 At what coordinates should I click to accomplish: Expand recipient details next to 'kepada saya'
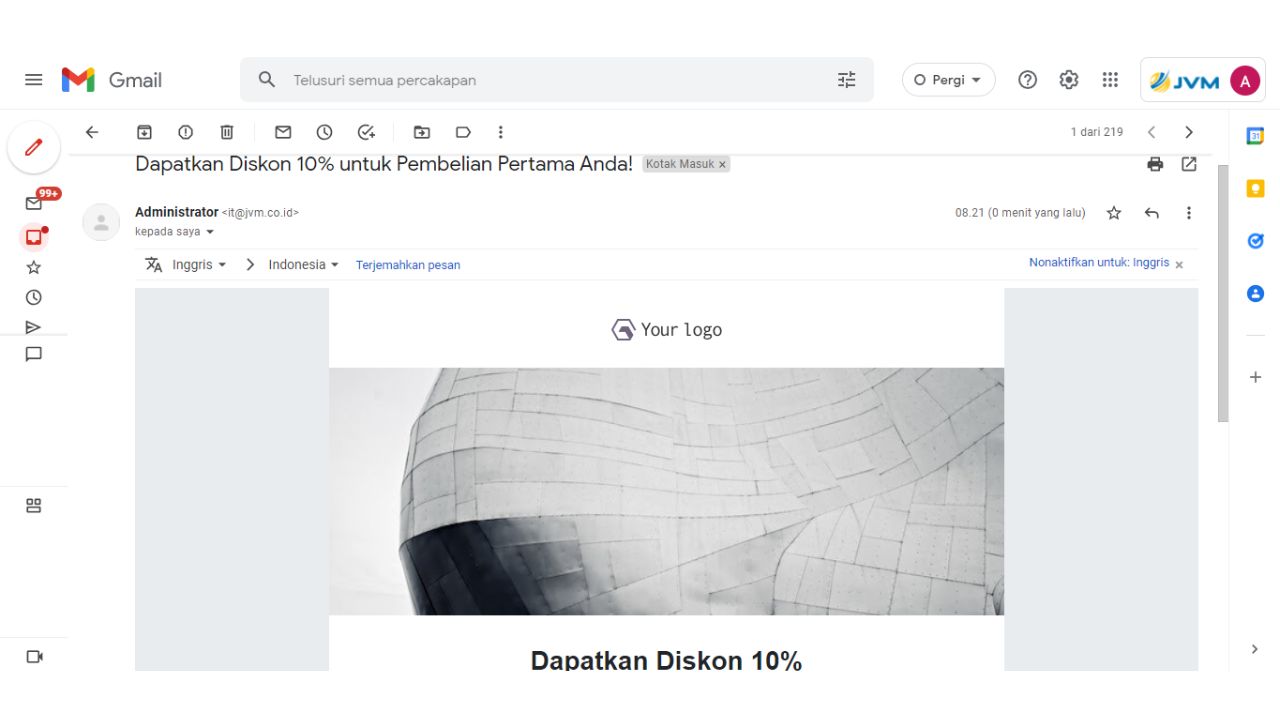pos(210,232)
